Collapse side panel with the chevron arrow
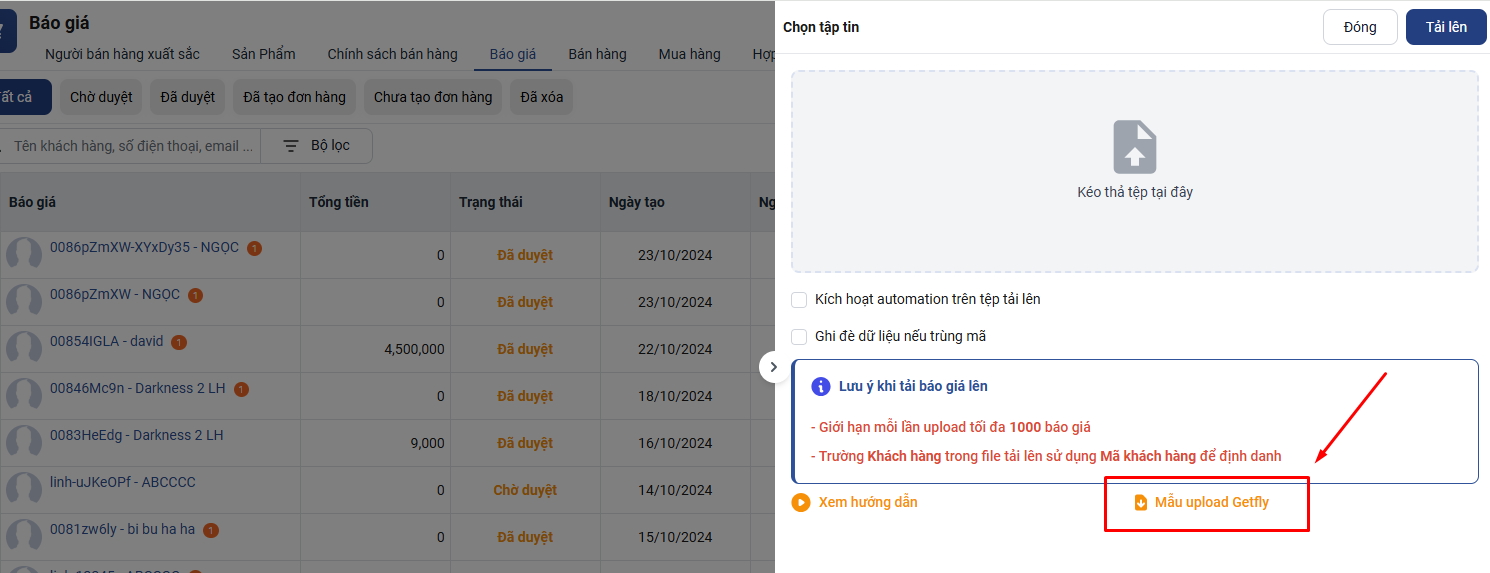 click(x=773, y=367)
